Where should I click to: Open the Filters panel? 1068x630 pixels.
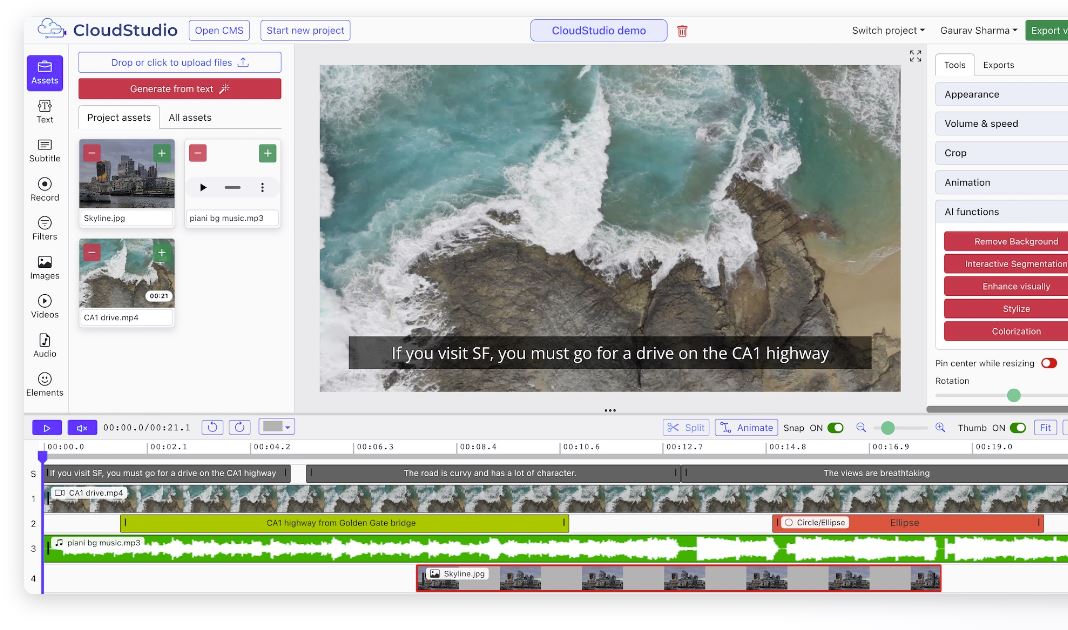[x=45, y=228]
